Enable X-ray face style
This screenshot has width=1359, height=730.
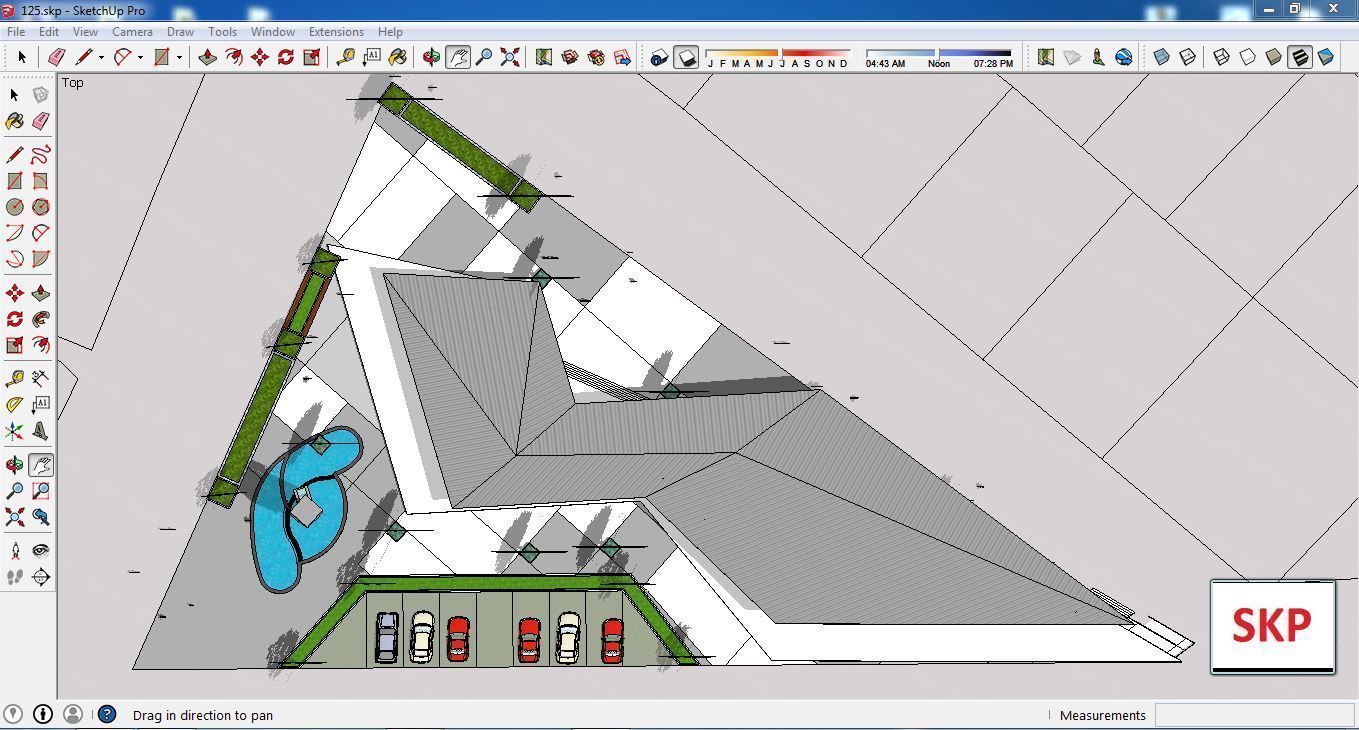click(x=1162, y=57)
